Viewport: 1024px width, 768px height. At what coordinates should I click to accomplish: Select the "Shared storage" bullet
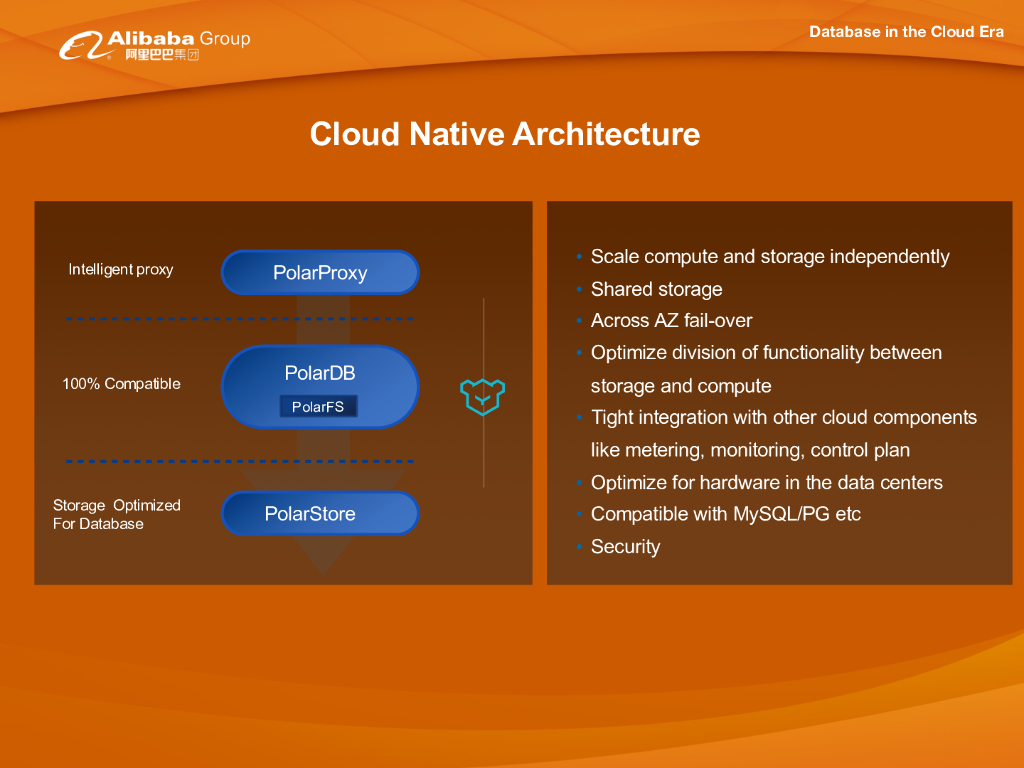pos(656,290)
